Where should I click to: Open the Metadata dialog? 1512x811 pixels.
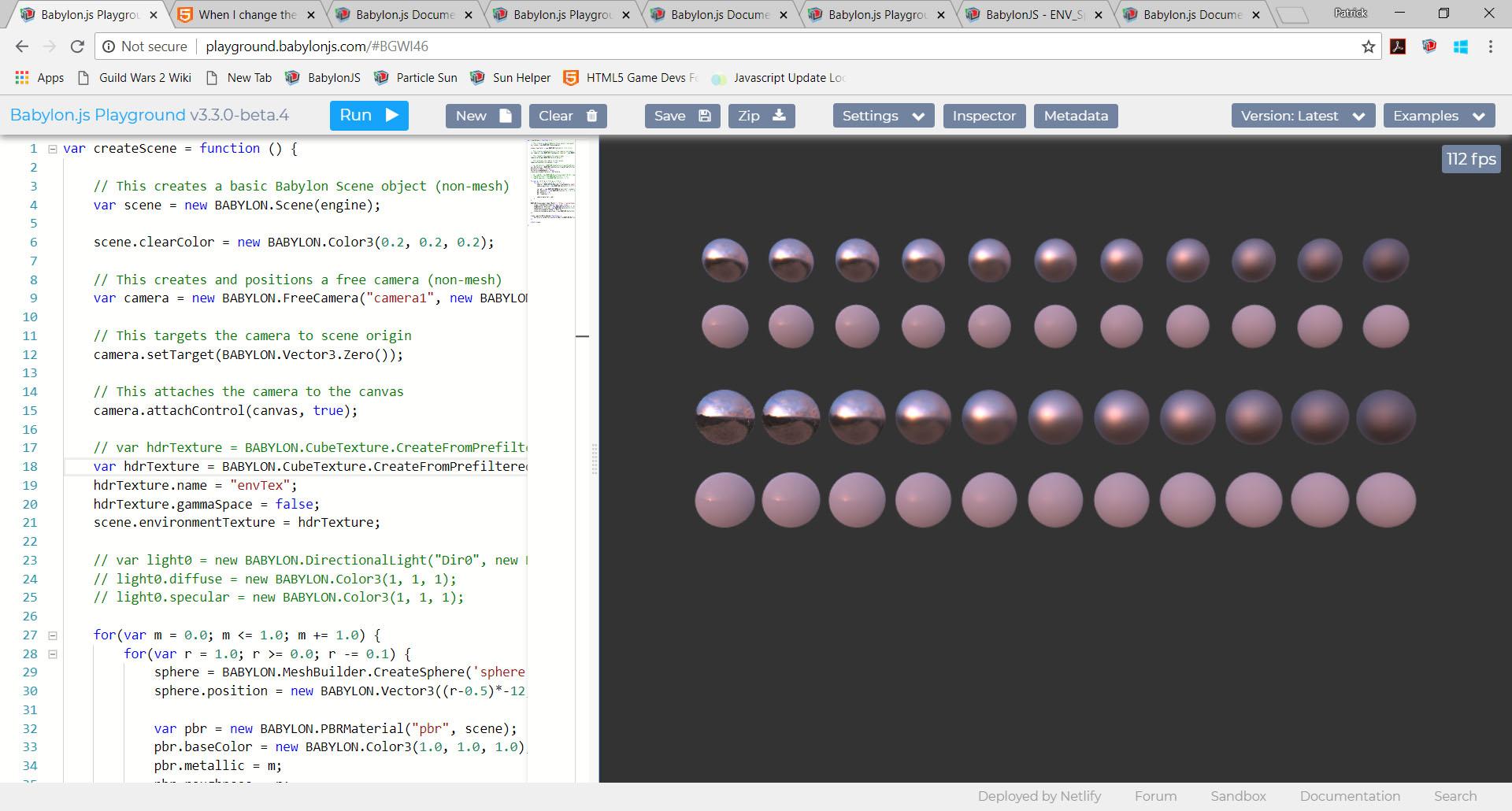(x=1076, y=116)
